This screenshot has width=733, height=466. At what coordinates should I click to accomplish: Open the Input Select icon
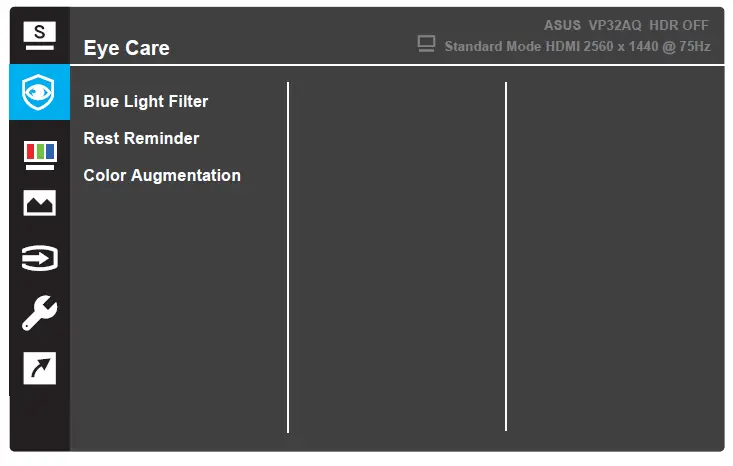point(39,258)
